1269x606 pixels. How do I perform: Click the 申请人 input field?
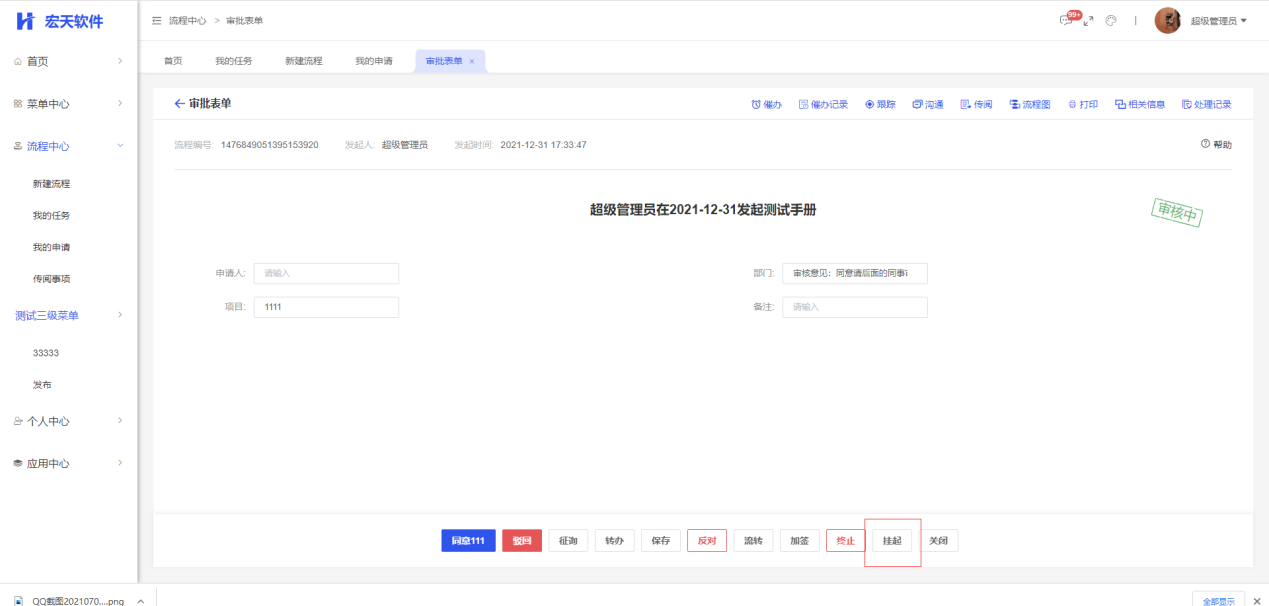pyautogui.click(x=326, y=273)
